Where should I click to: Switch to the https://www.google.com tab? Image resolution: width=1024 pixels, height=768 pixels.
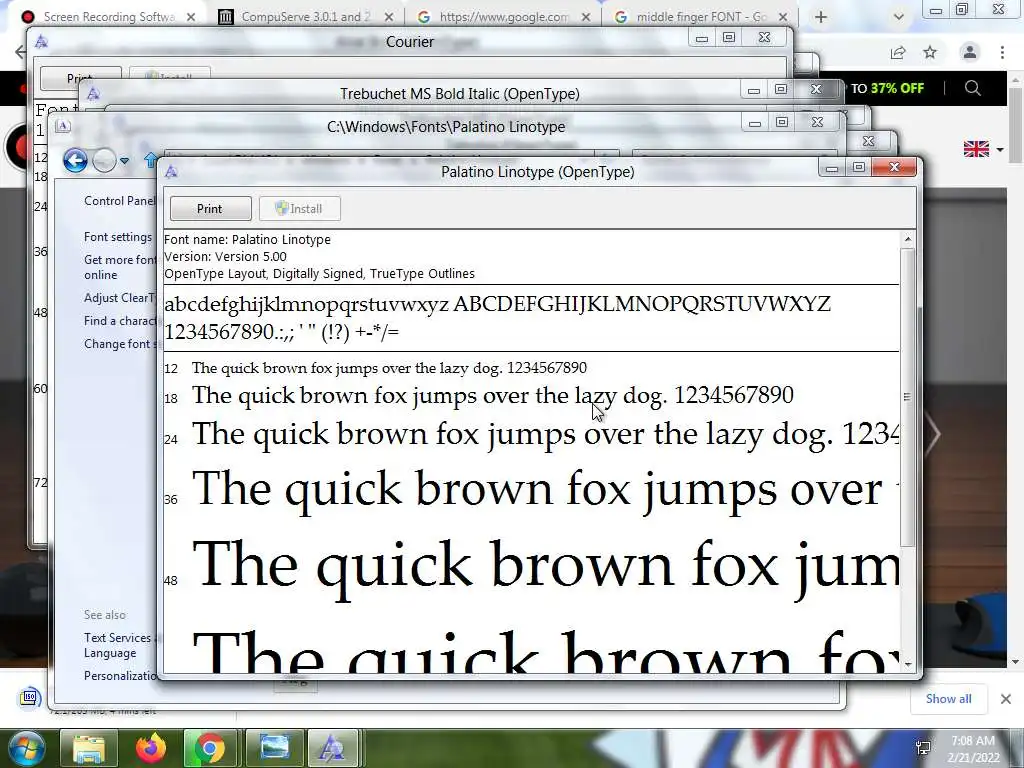tap(504, 16)
